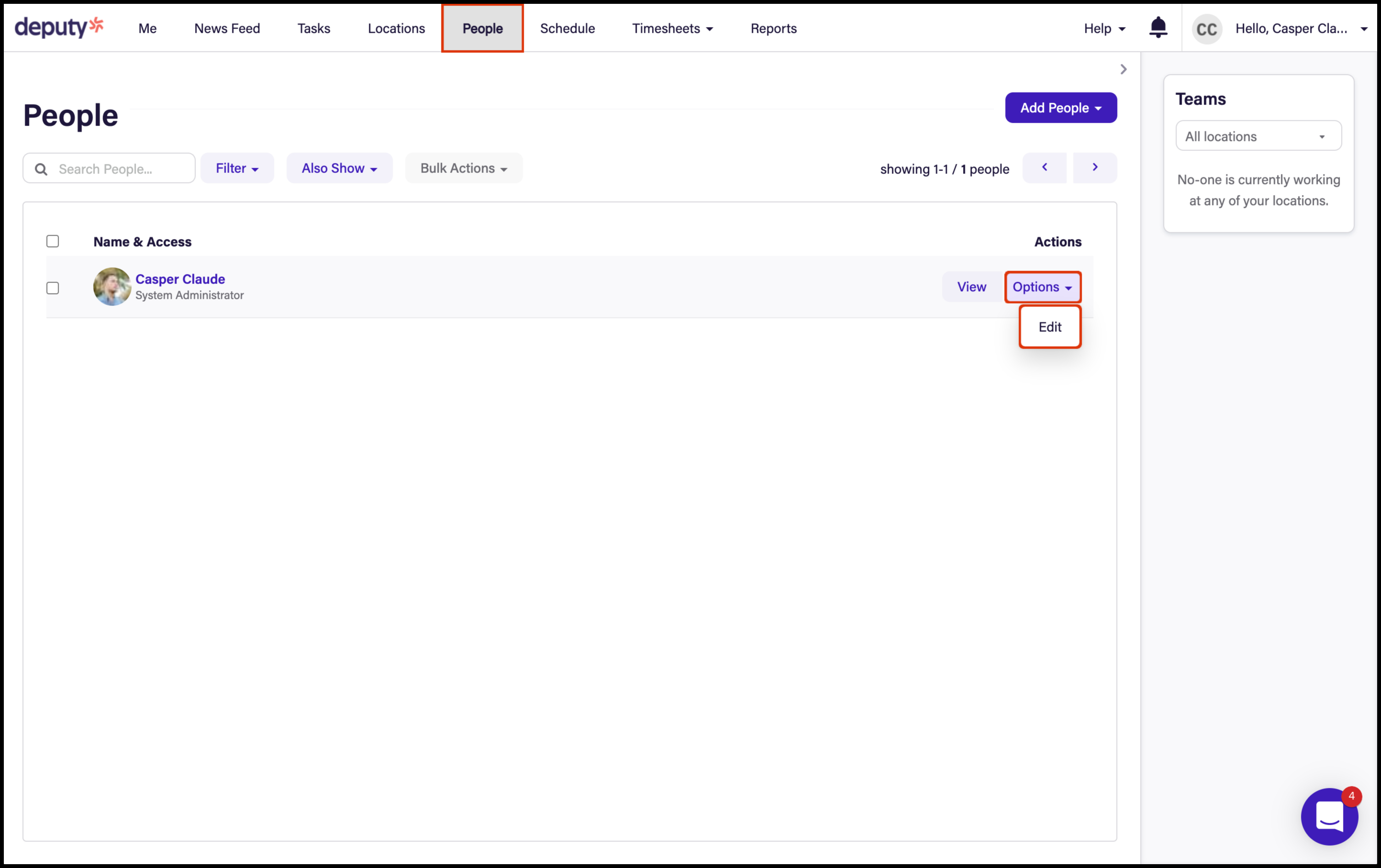Expand the Also Show dropdown

click(339, 168)
